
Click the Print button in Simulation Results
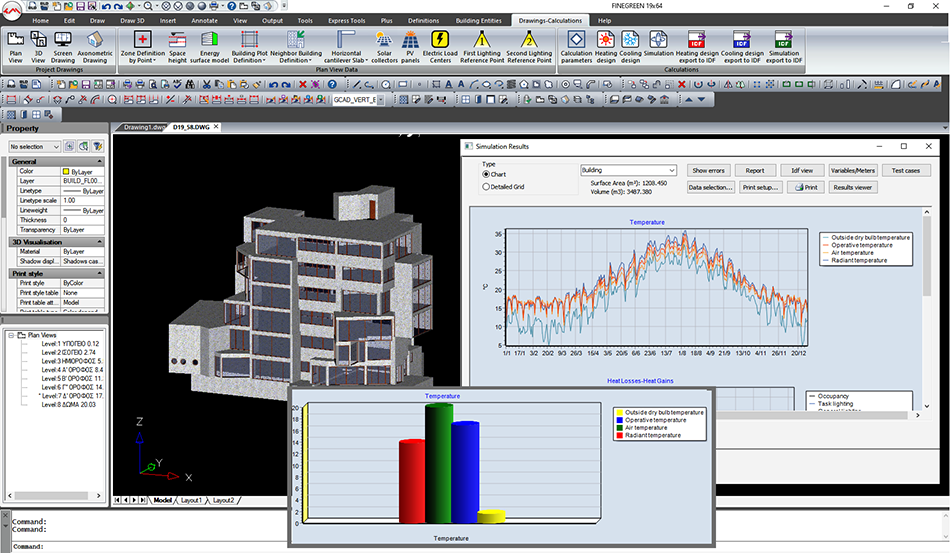coord(806,188)
